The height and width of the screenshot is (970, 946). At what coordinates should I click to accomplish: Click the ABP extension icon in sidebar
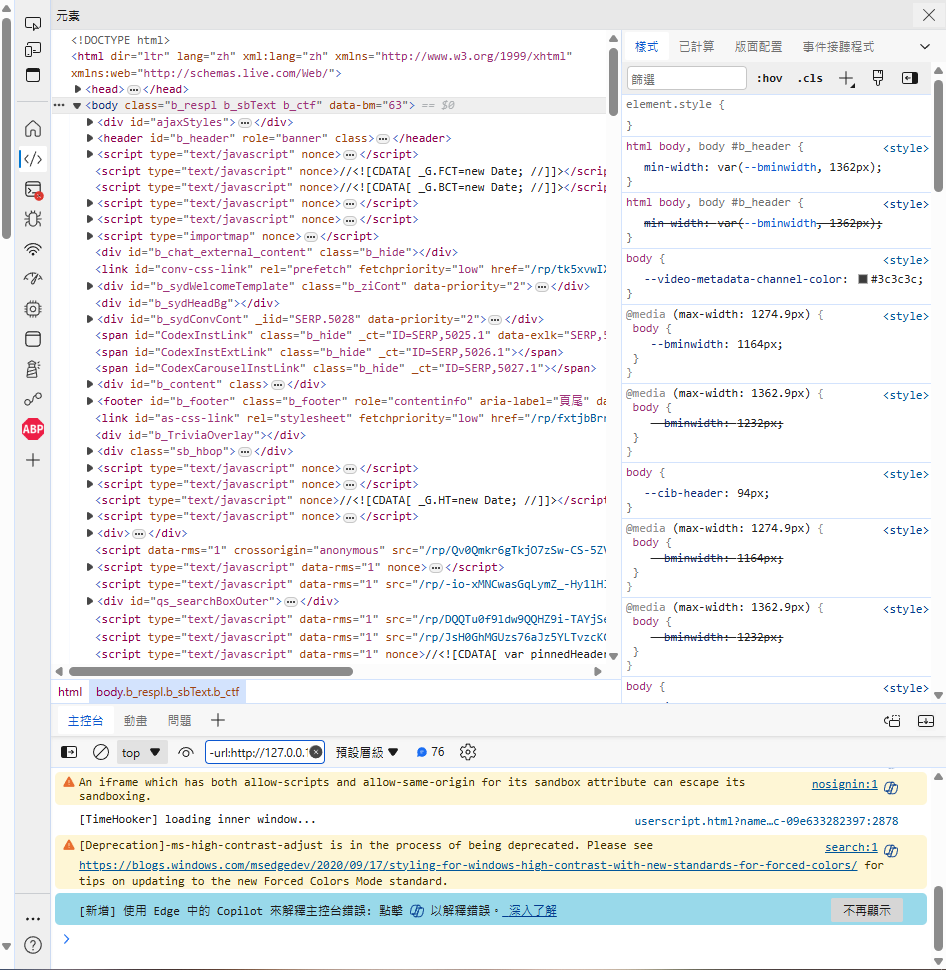pos(33,429)
